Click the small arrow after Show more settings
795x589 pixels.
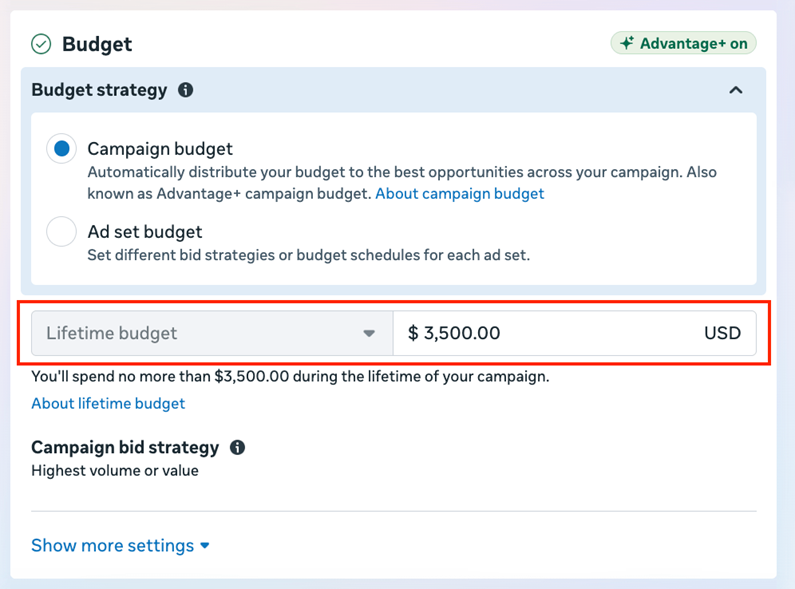coord(205,546)
